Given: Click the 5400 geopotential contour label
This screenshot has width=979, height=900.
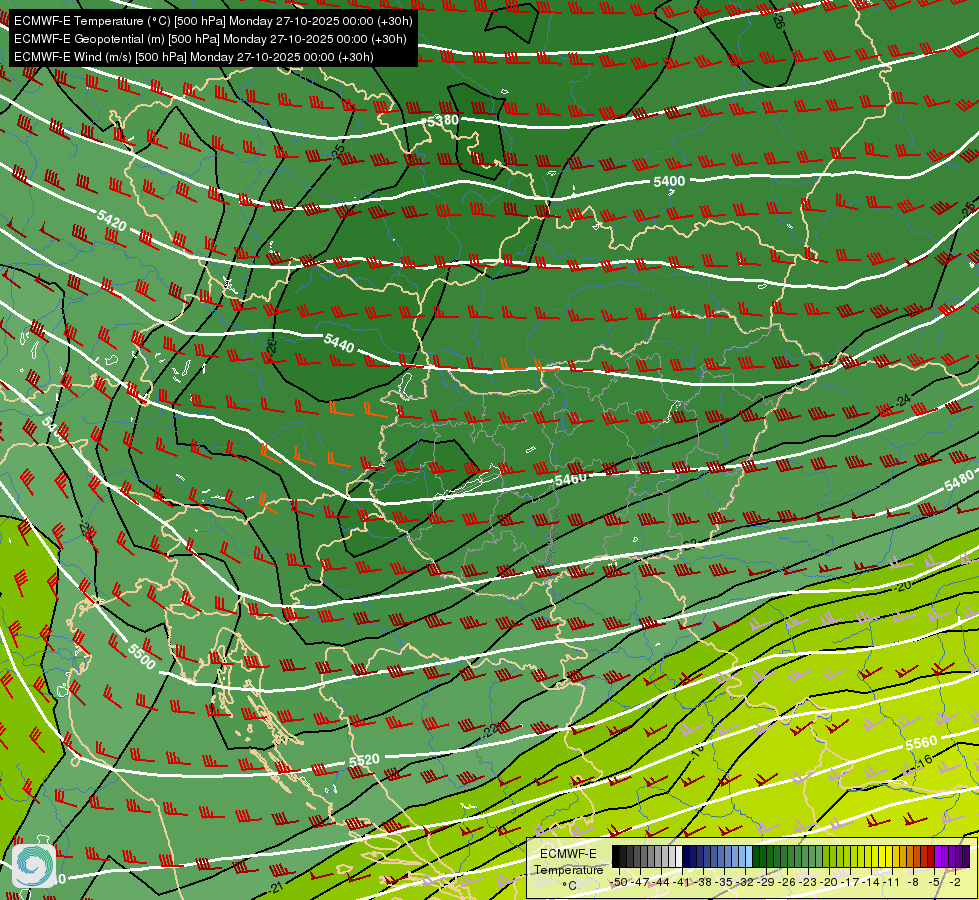Looking at the screenshot, I should click(x=669, y=181).
